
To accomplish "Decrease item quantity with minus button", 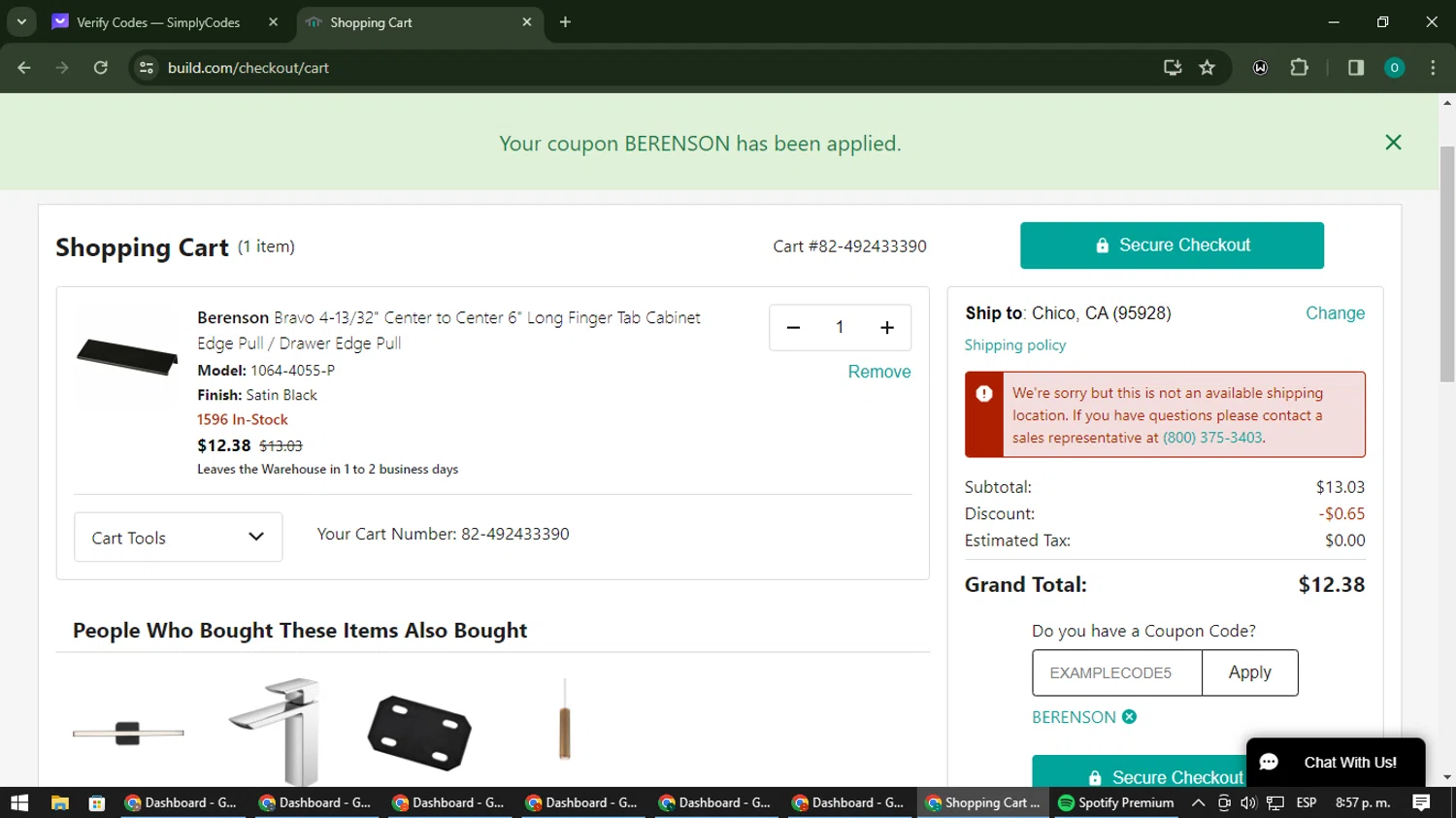I will click(793, 328).
